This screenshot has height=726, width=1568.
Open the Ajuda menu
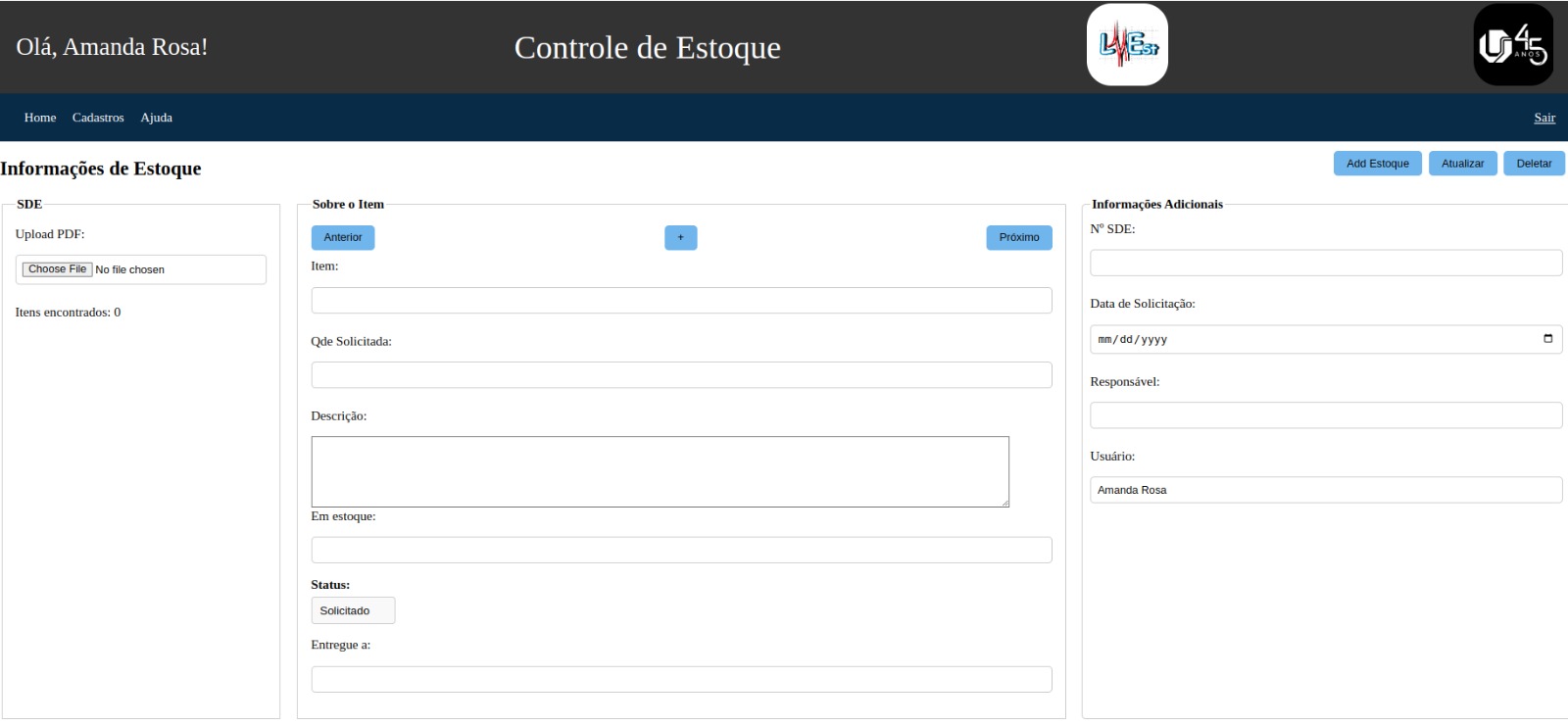[x=156, y=118]
